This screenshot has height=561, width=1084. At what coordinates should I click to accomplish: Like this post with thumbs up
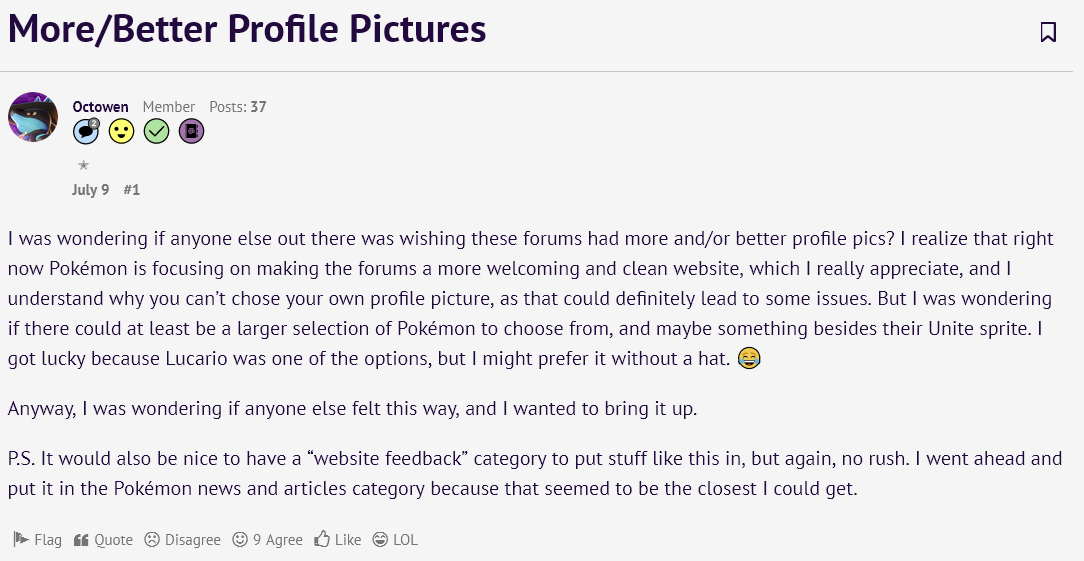[x=338, y=540]
